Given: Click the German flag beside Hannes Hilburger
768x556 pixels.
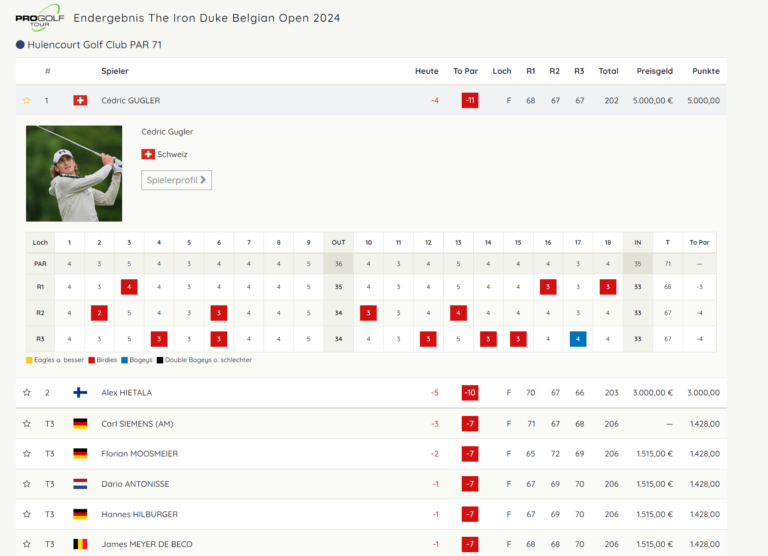Looking at the screenshot, I should coord(80,514).
